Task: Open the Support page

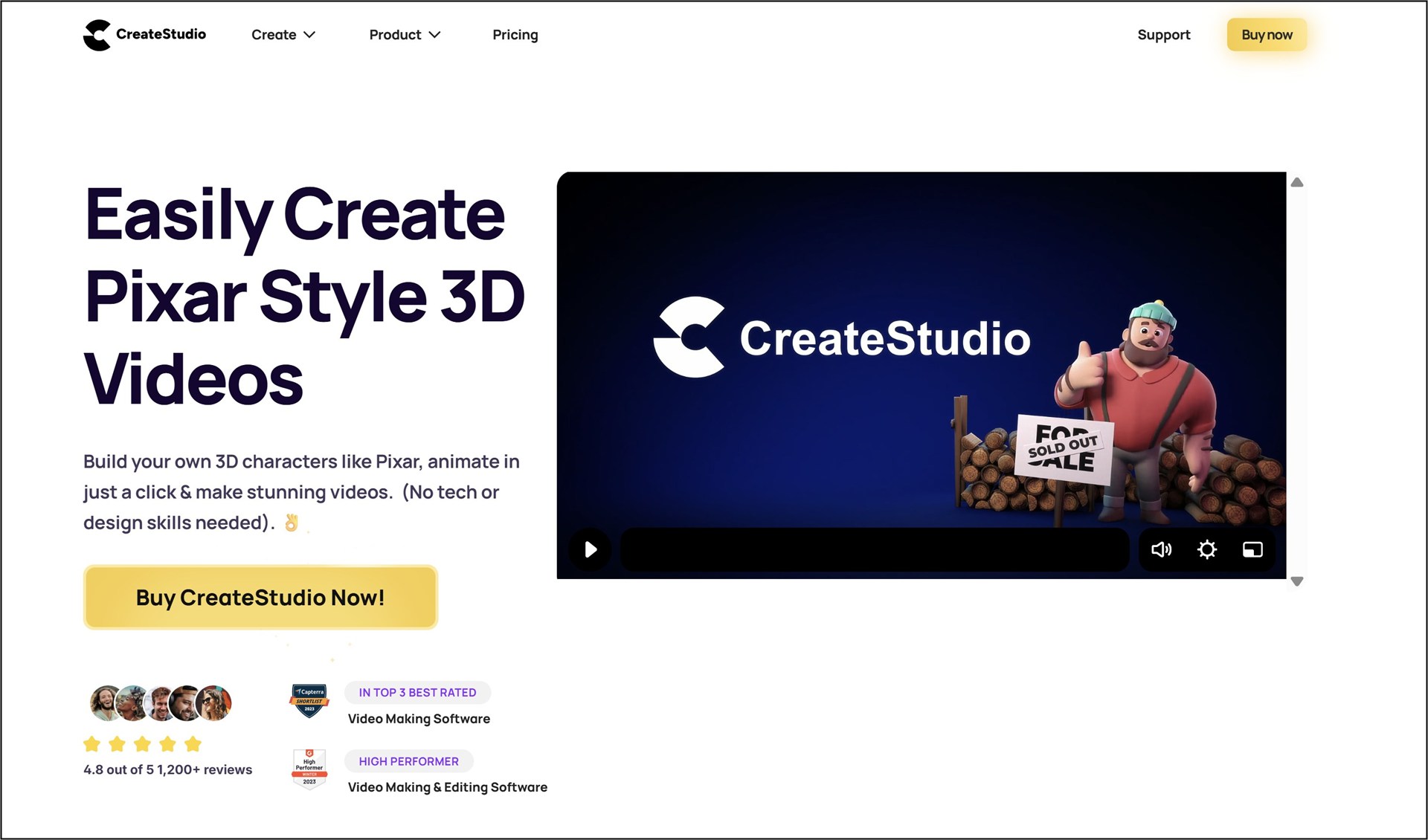Action: 1163,35
